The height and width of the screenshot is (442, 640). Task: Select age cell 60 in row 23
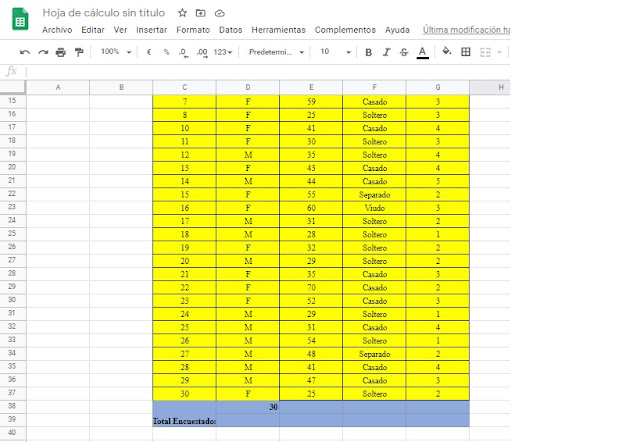pyautogui.click(x=311, y=208)
